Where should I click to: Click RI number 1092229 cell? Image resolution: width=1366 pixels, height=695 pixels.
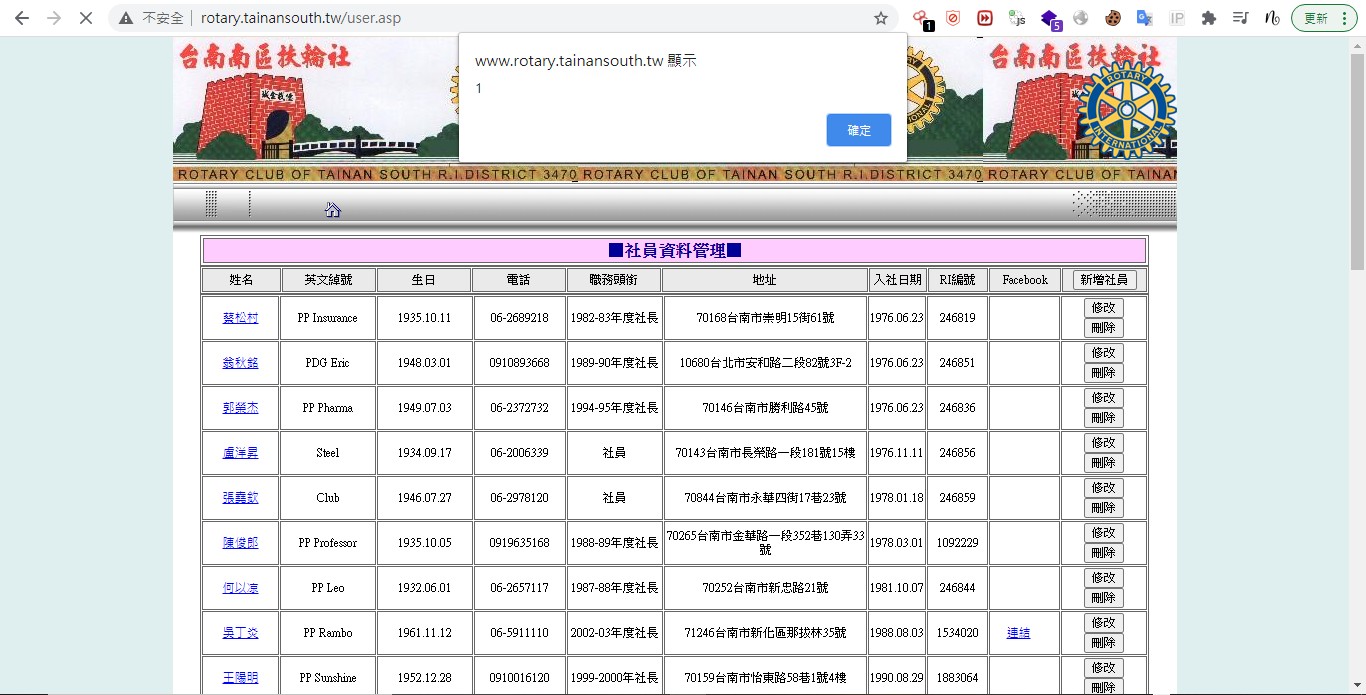[958, 543]
